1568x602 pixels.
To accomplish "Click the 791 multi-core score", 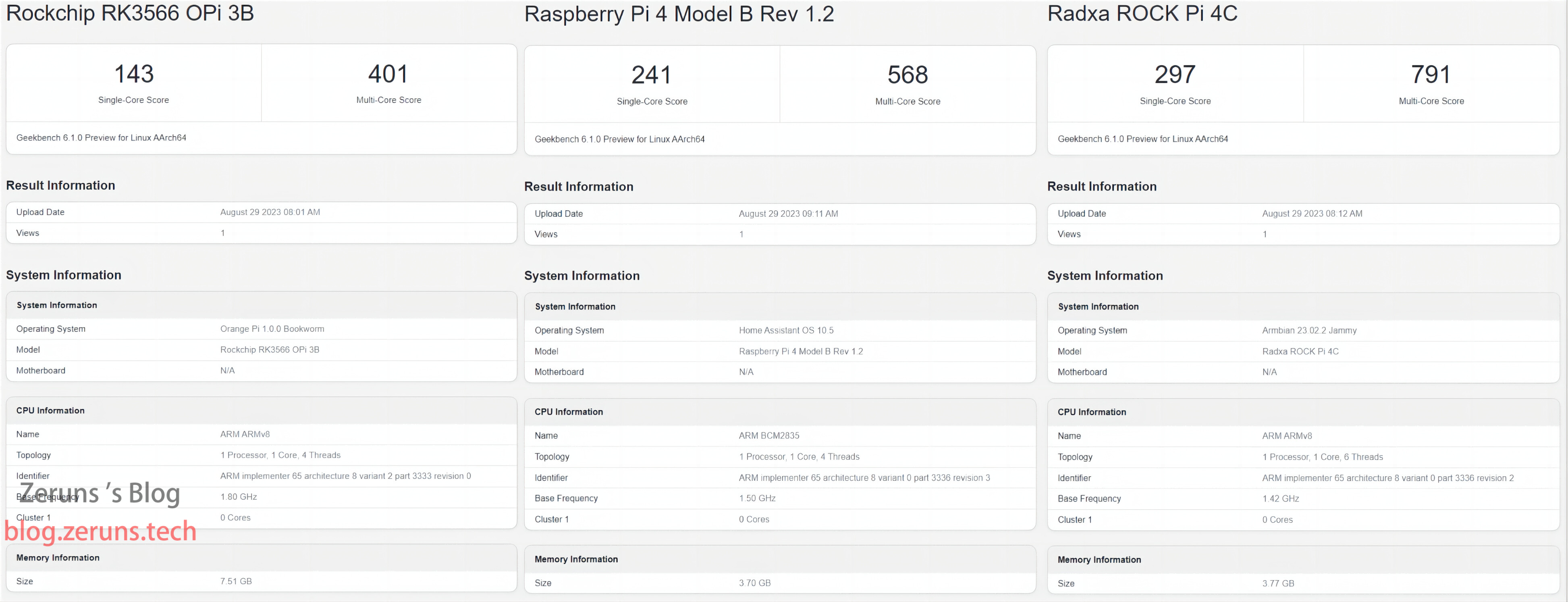I will (1431, 75).
